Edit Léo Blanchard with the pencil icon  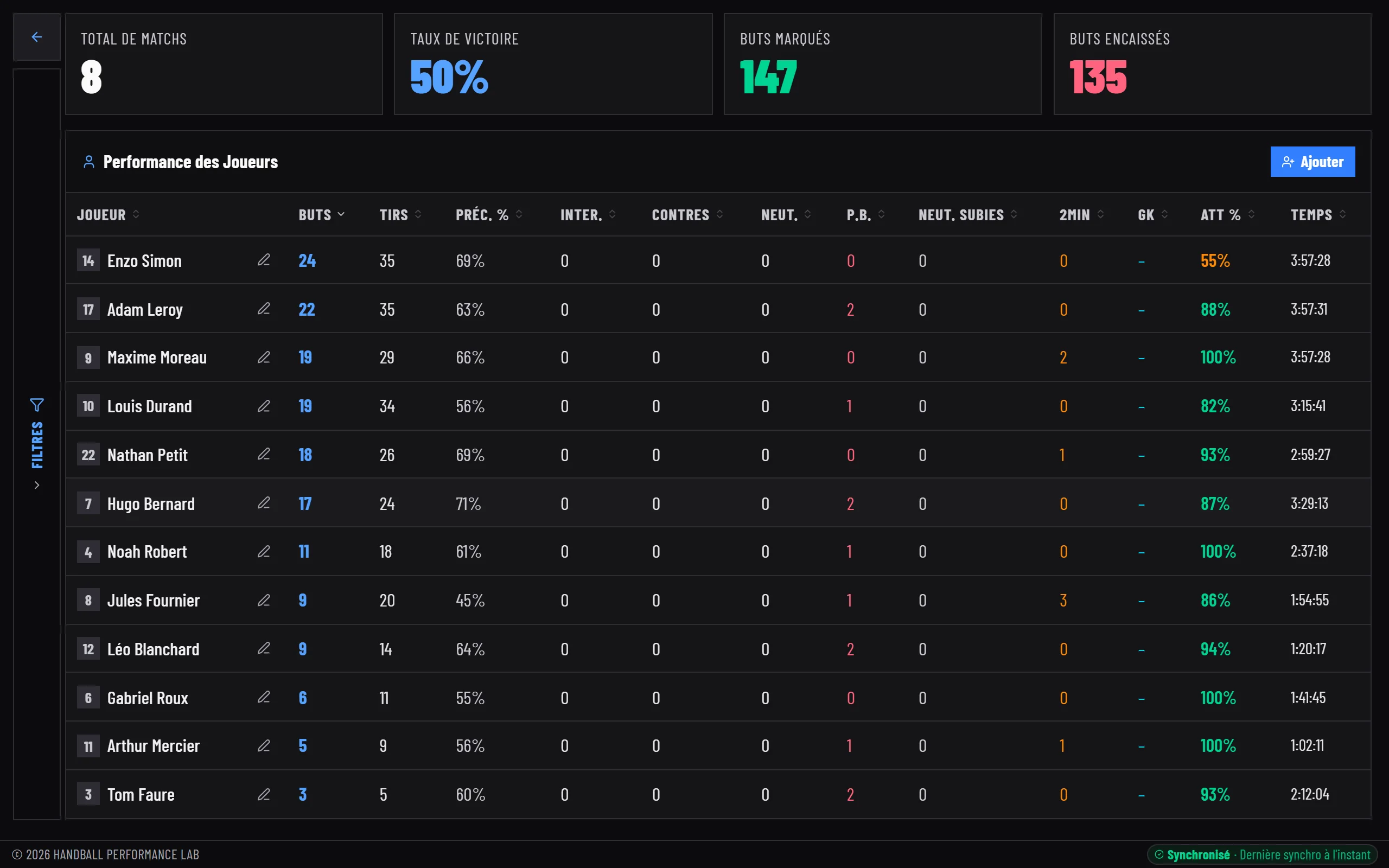coord(264,648)
